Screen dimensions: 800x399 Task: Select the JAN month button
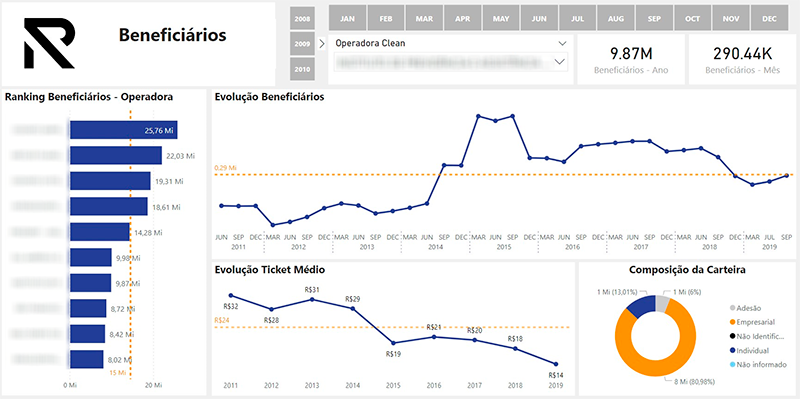[x=347, y=18]
